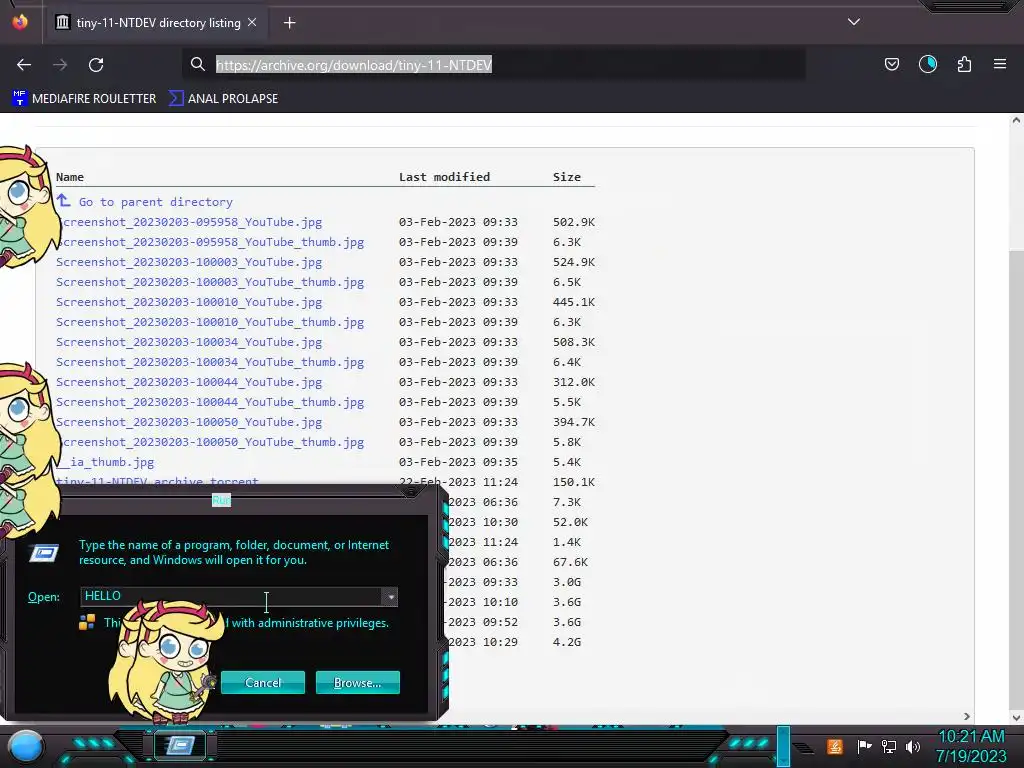Click the parent directory up-arrow icon

63,200
